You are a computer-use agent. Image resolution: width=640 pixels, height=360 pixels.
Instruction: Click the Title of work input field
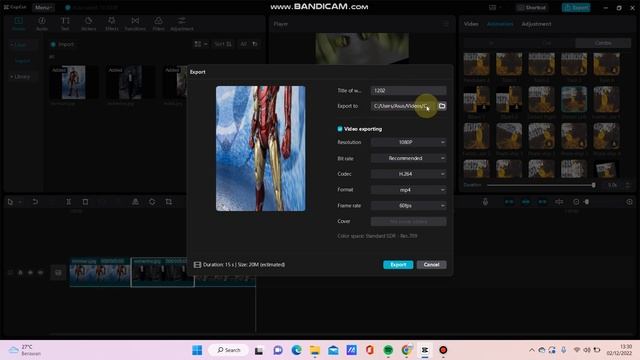409,91
